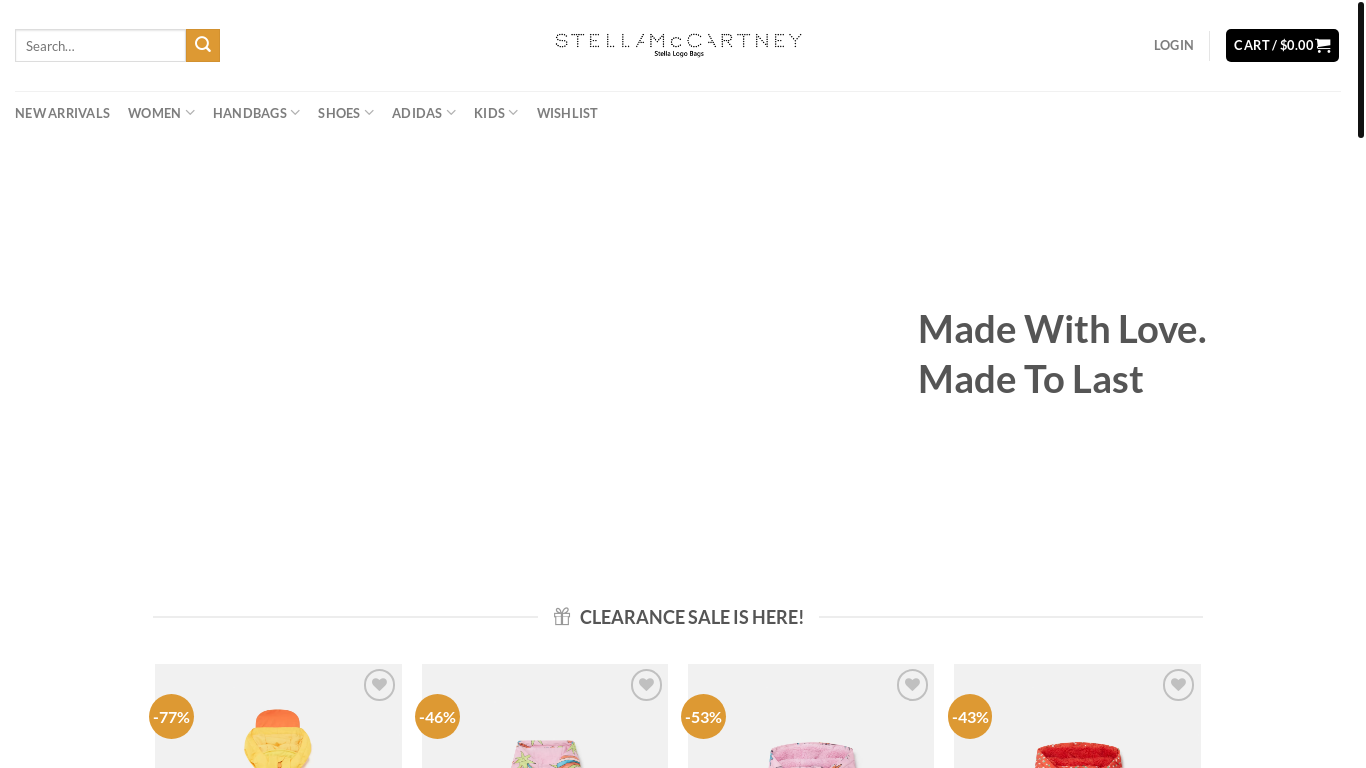Open the Login link

click(1173, 45)
